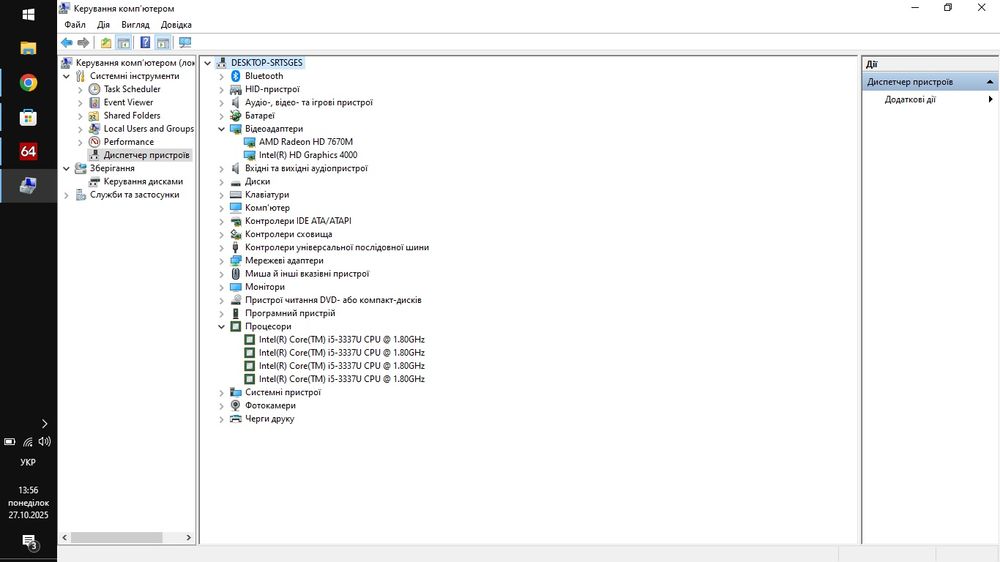Collapse the Процесори category

pyautogui.click(x=221, y=327)
